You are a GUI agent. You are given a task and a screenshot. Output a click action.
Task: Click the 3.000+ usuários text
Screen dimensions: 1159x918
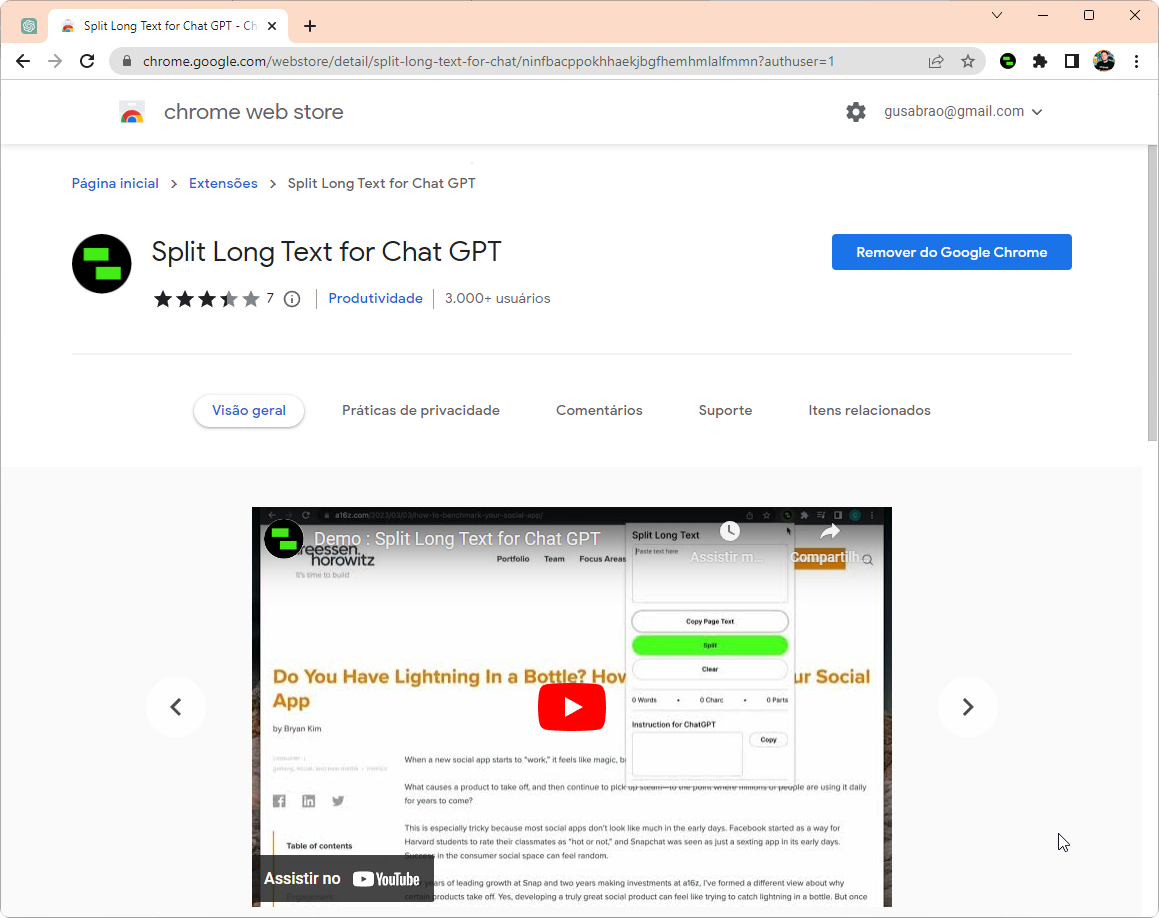click(x=497, y=299)
